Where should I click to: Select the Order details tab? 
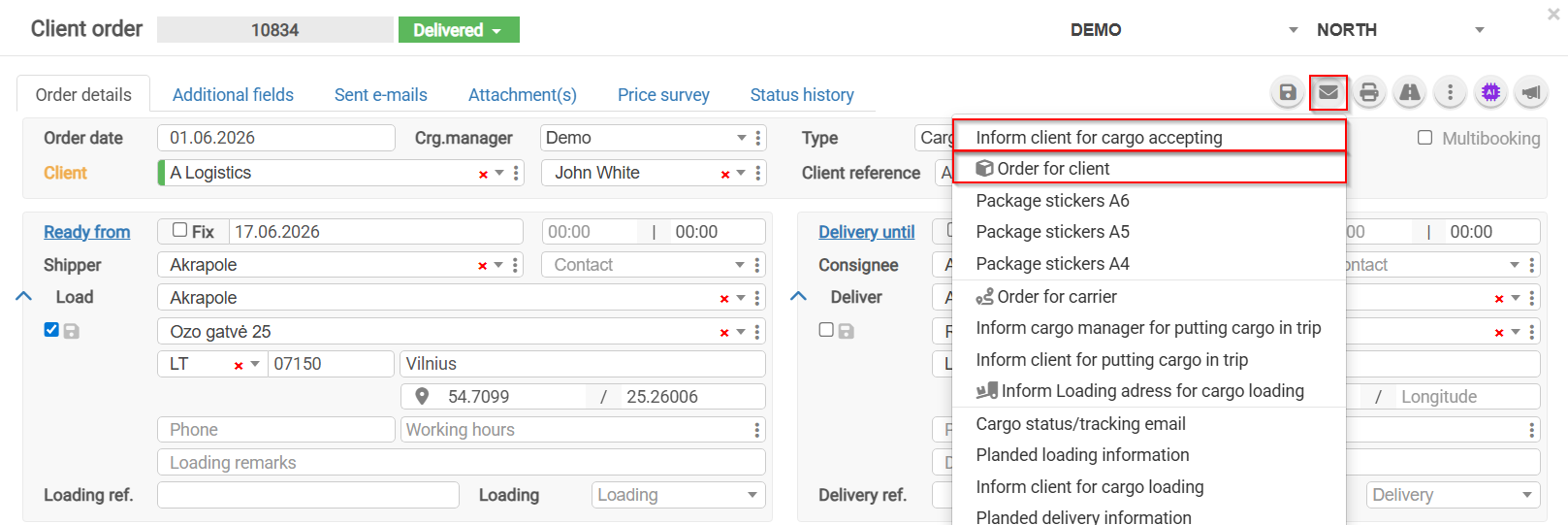pos(83,95)
